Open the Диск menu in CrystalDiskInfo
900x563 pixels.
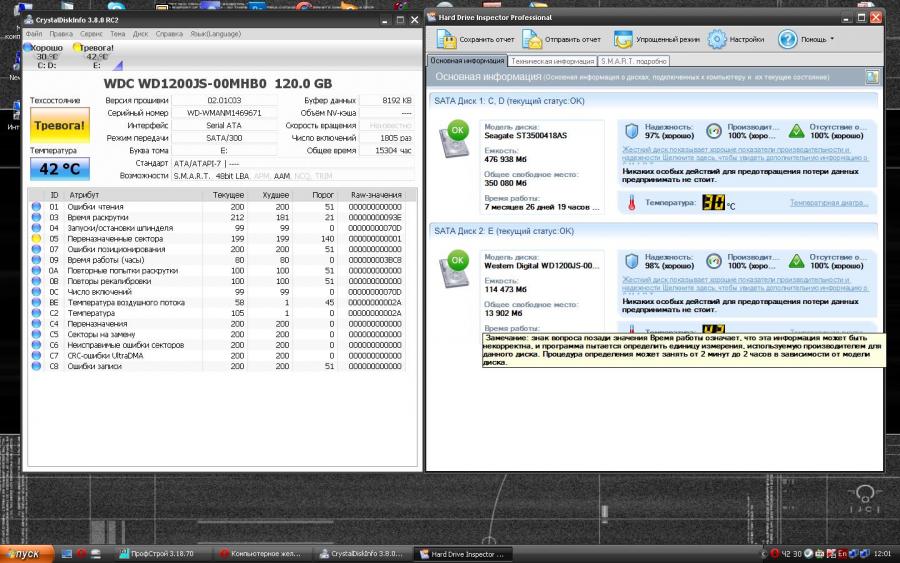click(x=141, y=34)
